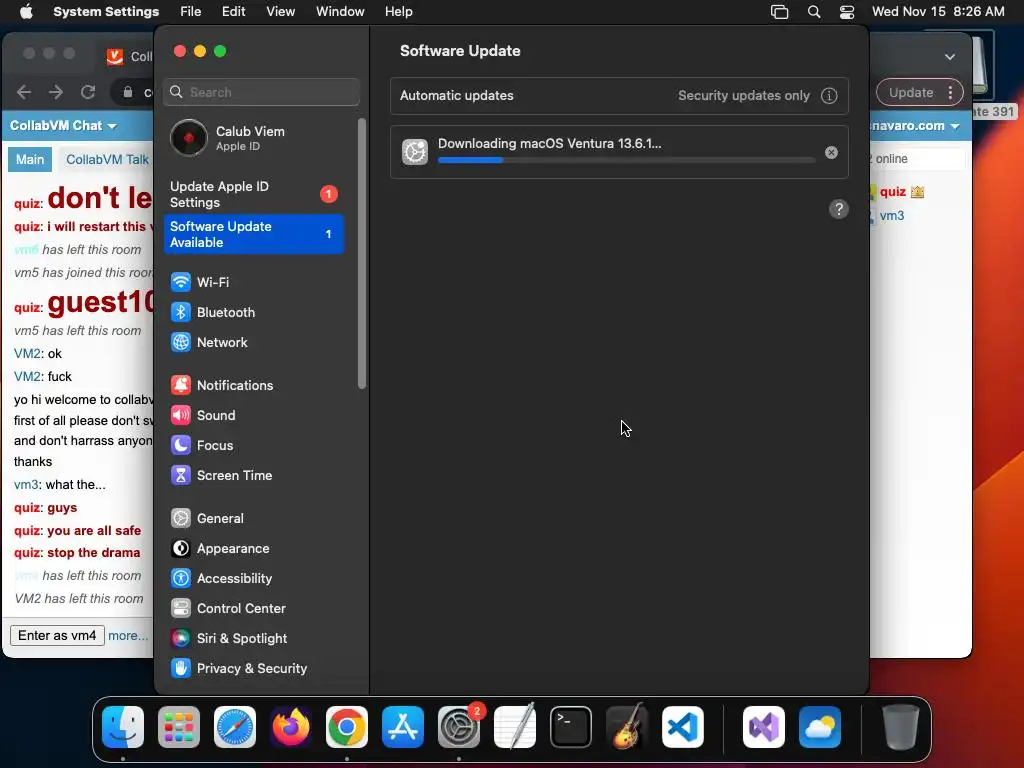Select the Main chat tab in browser

(x=30, y=159)
